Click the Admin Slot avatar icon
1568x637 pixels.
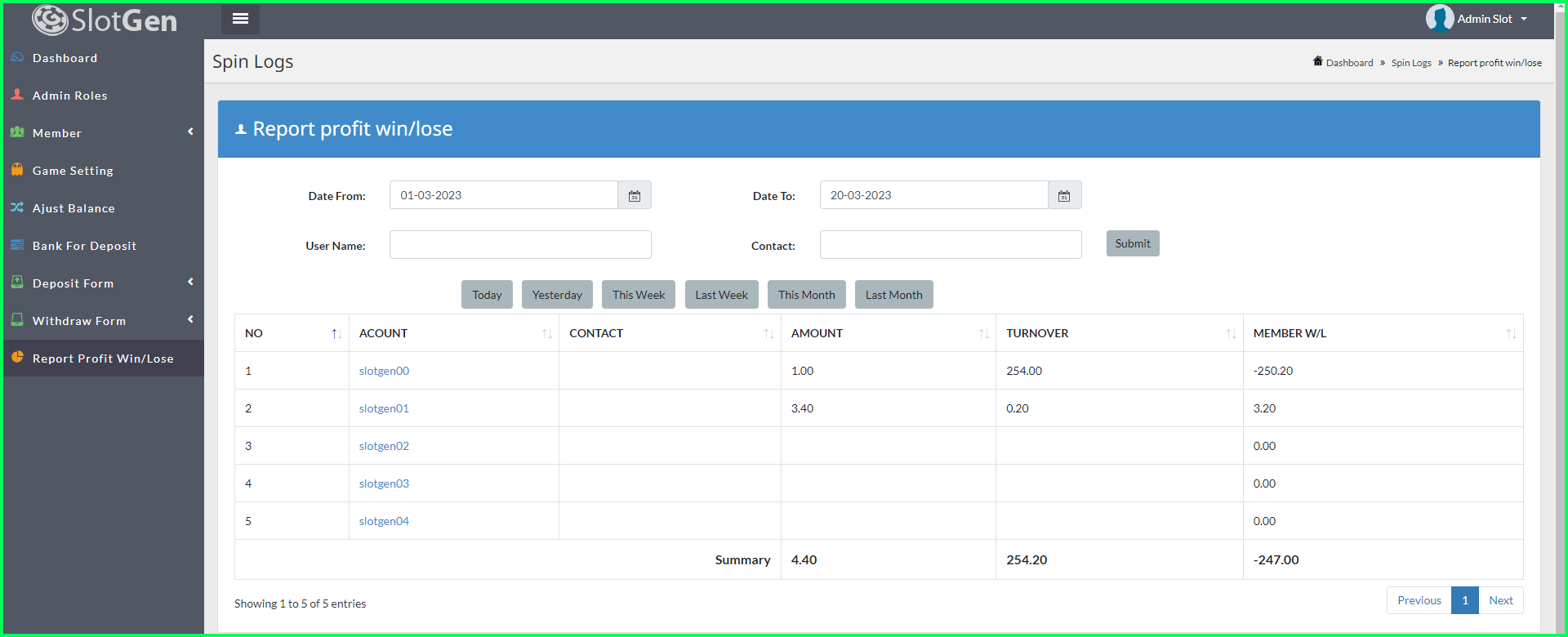[x=1440, y=18]
